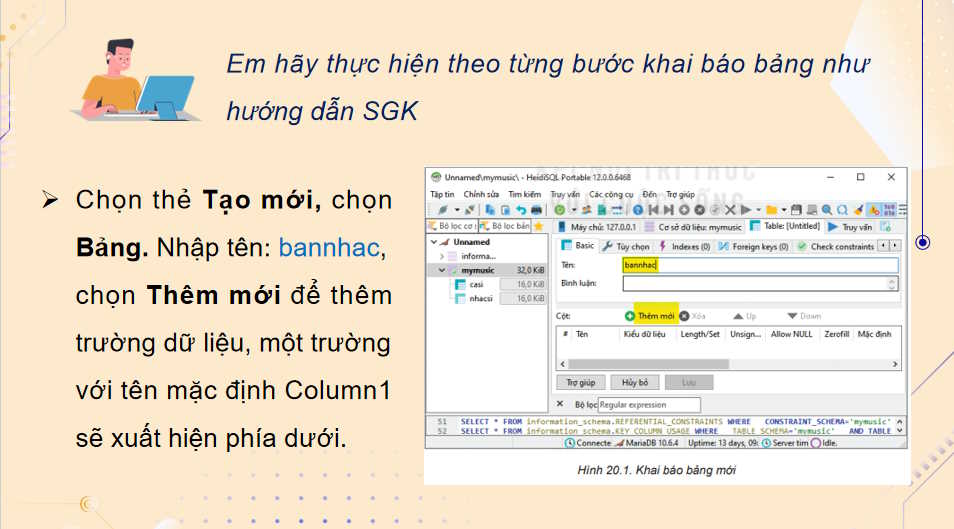Open the Check constraints tab
This screenshot has width=954, height=529.
click(x=836, y=247)
